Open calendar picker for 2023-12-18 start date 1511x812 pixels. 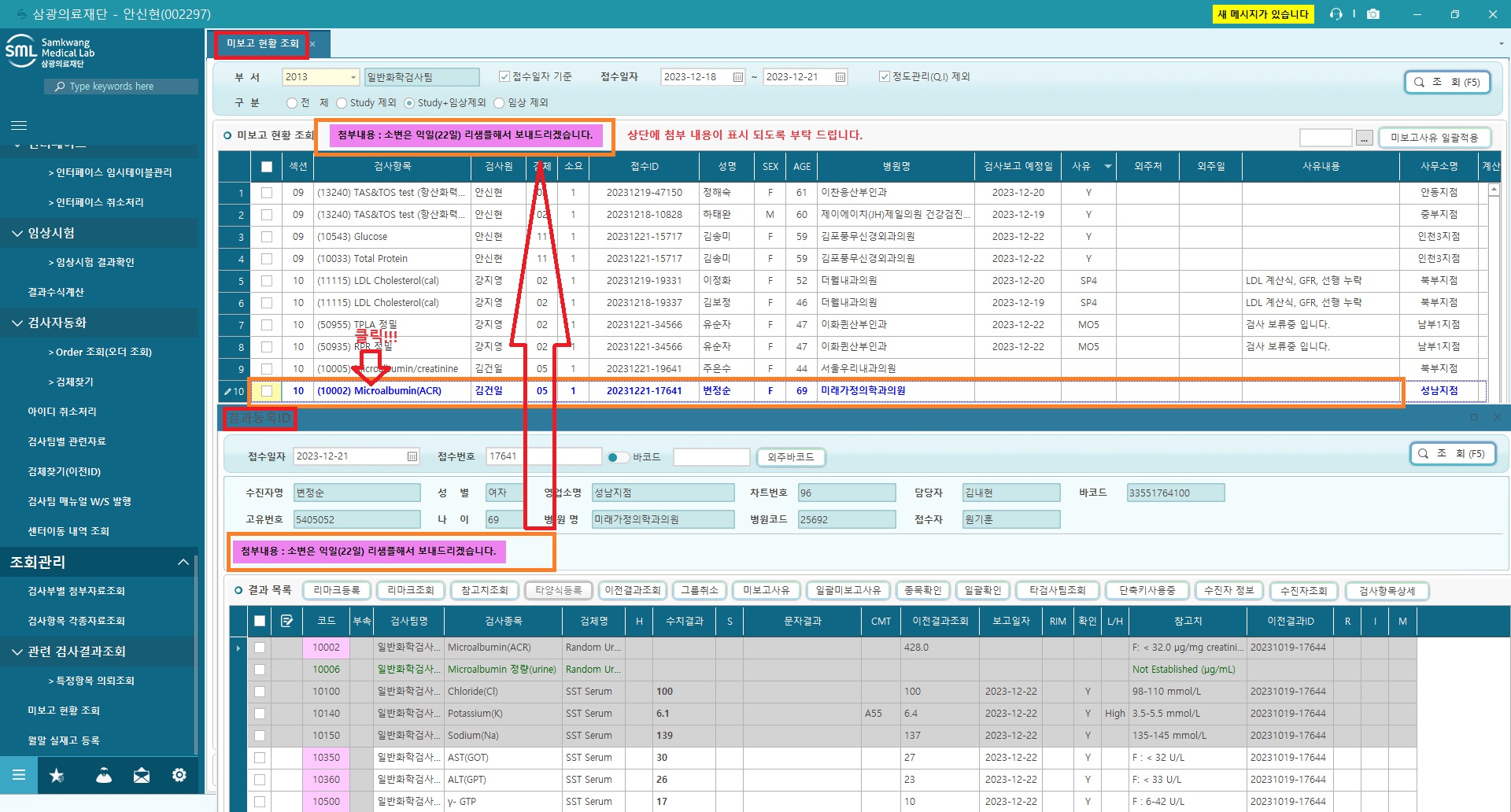[738, 77]
